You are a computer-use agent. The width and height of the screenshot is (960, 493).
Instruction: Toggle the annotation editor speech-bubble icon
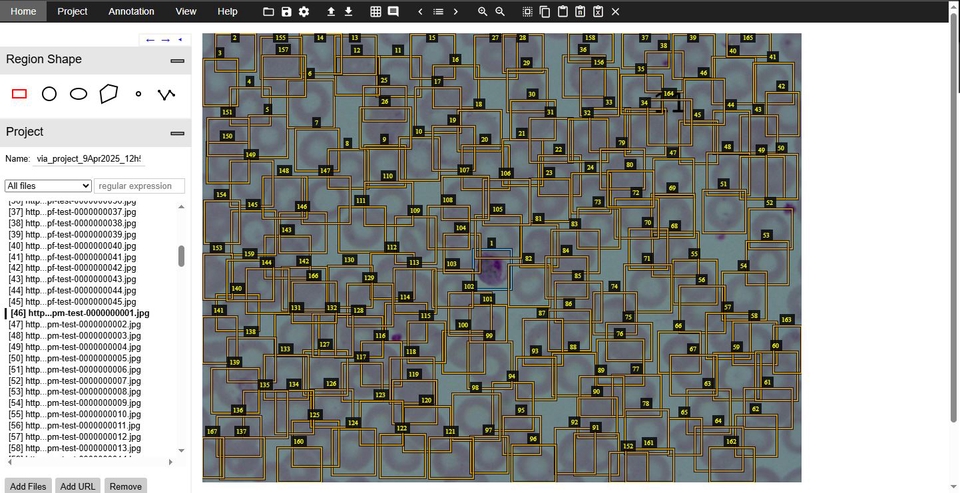point(393,12)
